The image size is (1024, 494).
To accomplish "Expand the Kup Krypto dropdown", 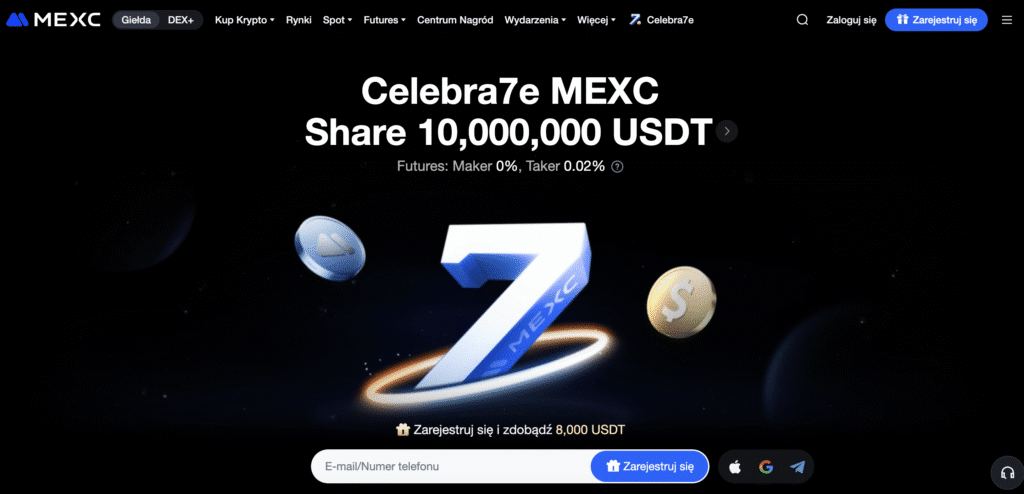I will 244,20.
